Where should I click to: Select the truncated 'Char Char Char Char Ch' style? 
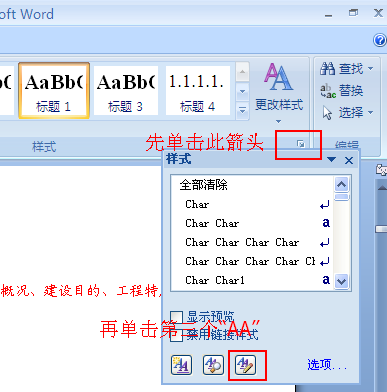click(252, 261)
